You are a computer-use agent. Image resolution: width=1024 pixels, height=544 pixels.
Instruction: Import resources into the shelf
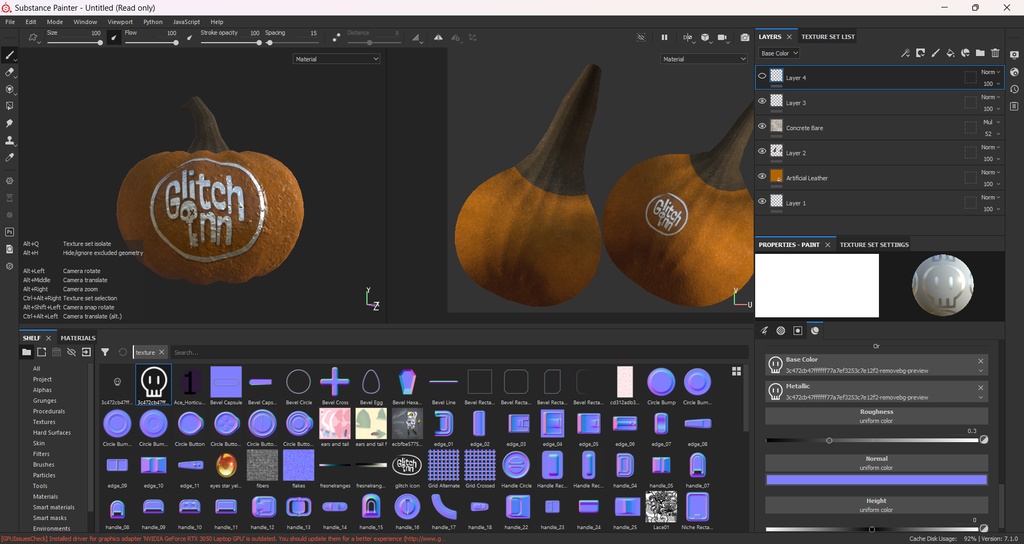click(x=86, y=352)
